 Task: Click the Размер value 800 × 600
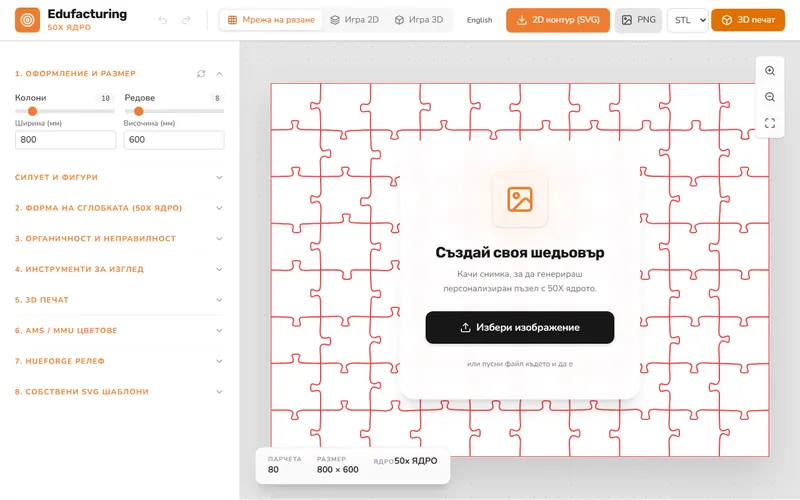338,469
